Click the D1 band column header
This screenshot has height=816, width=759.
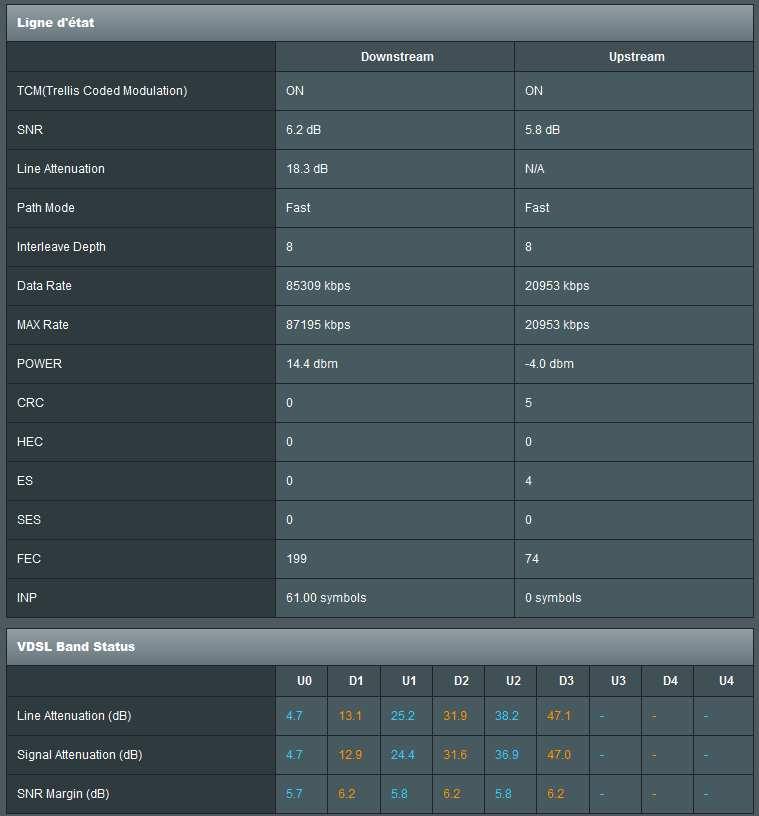(356, 681)
